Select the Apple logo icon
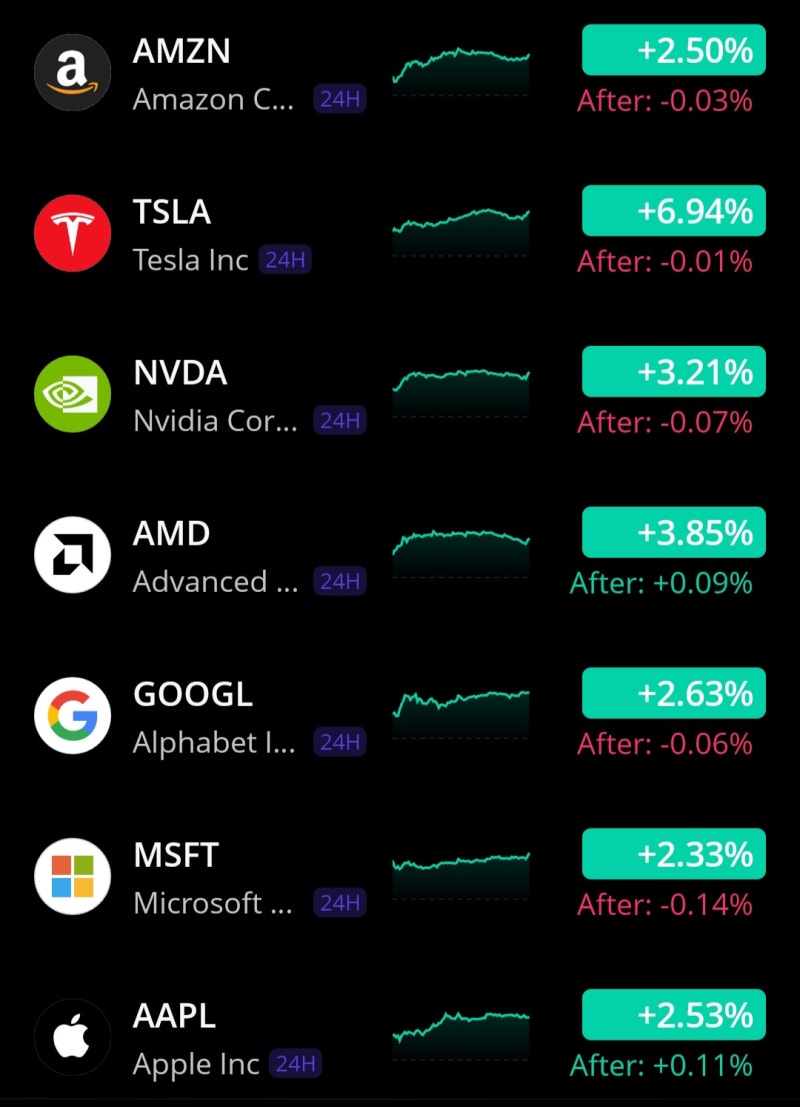Viewport: 800px width, 1107px height. [x=70, y=1039]
